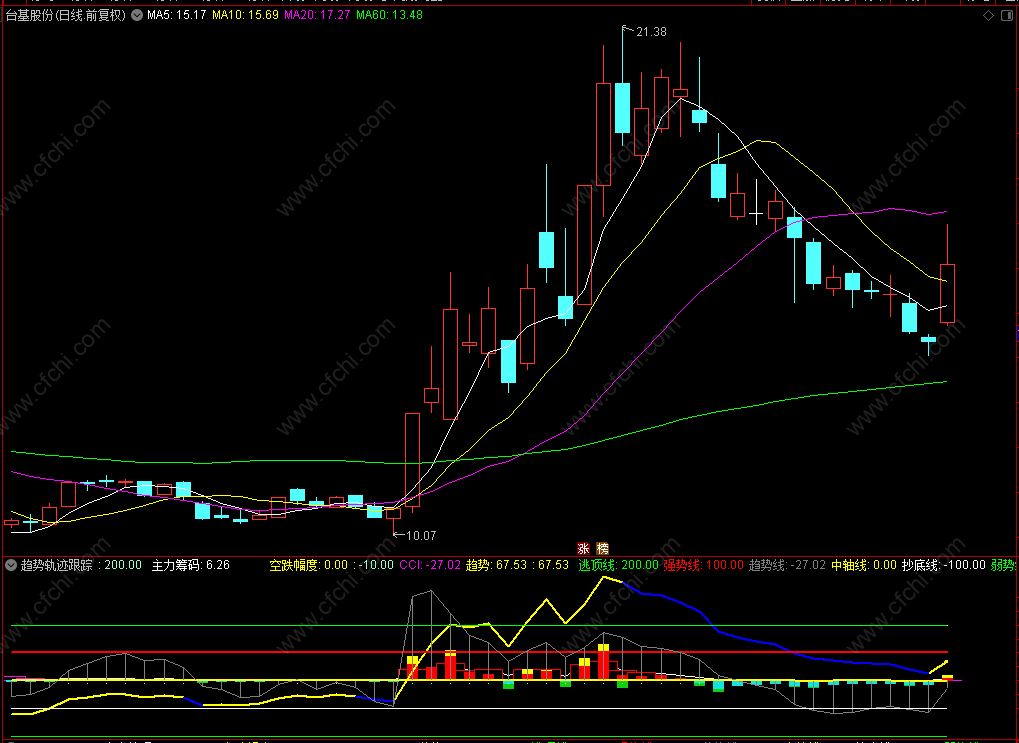The width and height of the screenshot is (1019, 743).
Task: Click the gray 趋势线: -27.02 label
Action: [x=787, y=565]
